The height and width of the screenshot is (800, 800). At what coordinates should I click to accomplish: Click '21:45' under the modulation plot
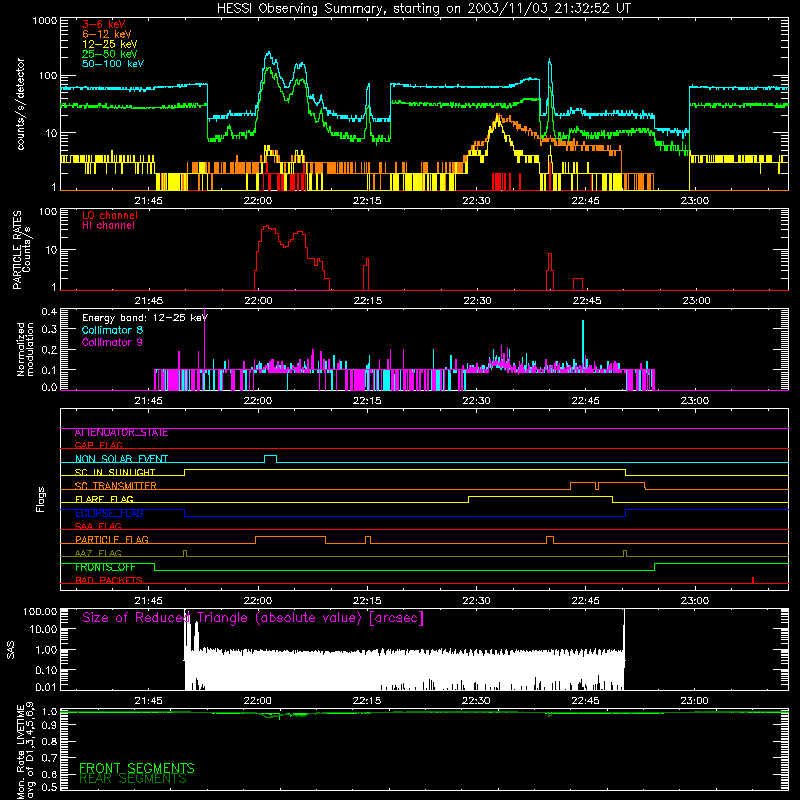click(x=148, y=401)
